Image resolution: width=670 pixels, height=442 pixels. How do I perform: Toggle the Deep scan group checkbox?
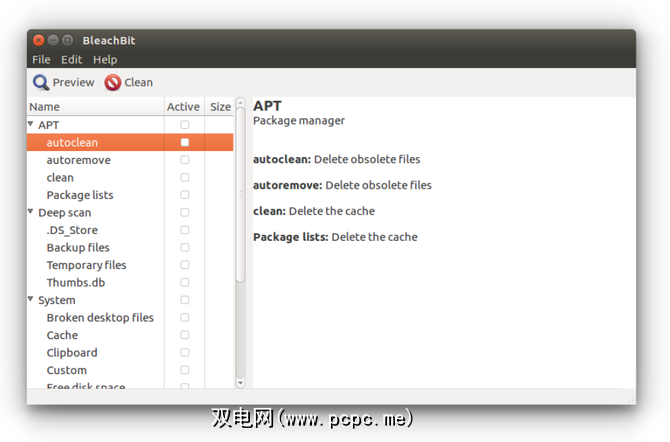[x=185, y=212]
